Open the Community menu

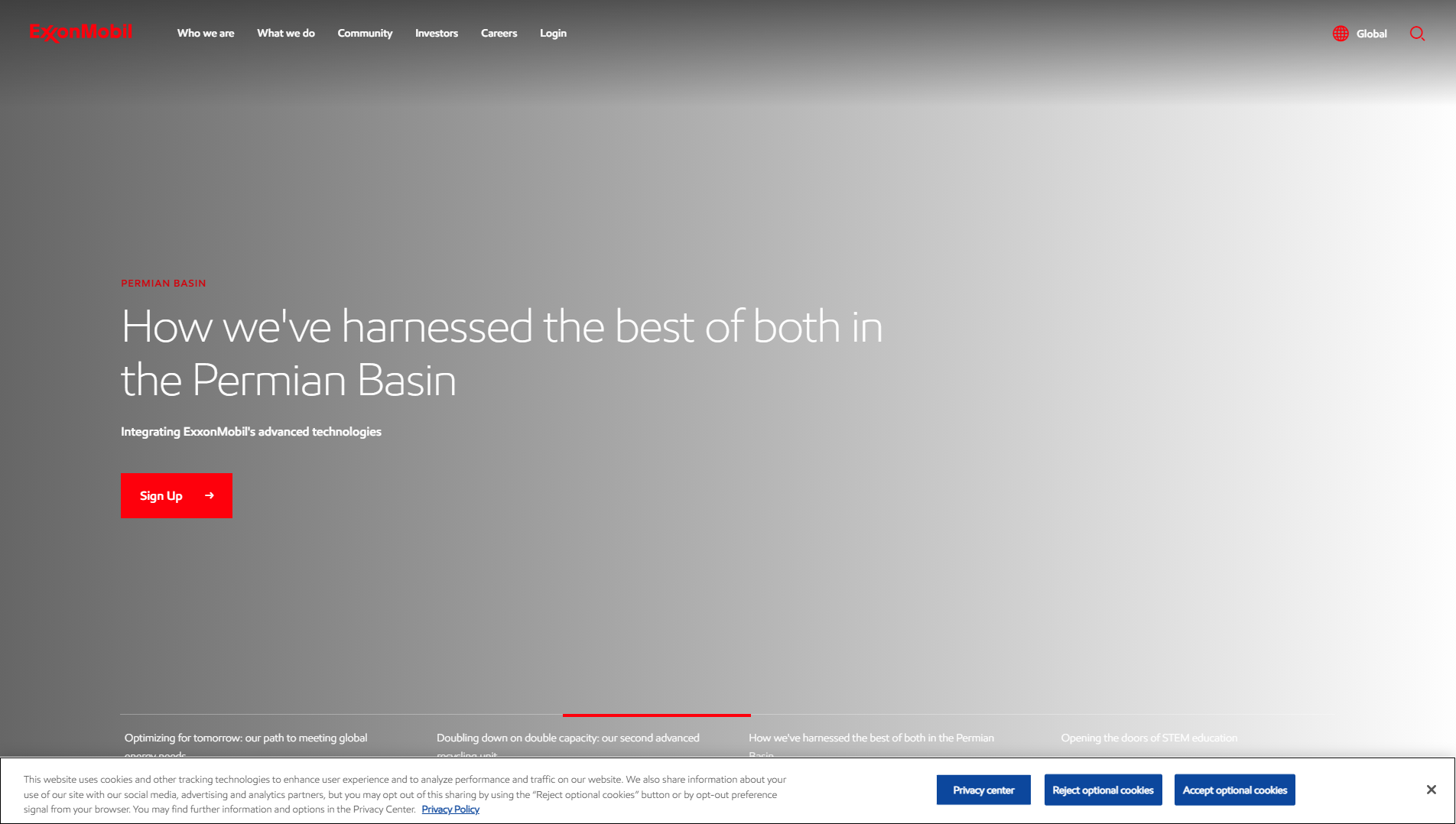click(365, 33)
